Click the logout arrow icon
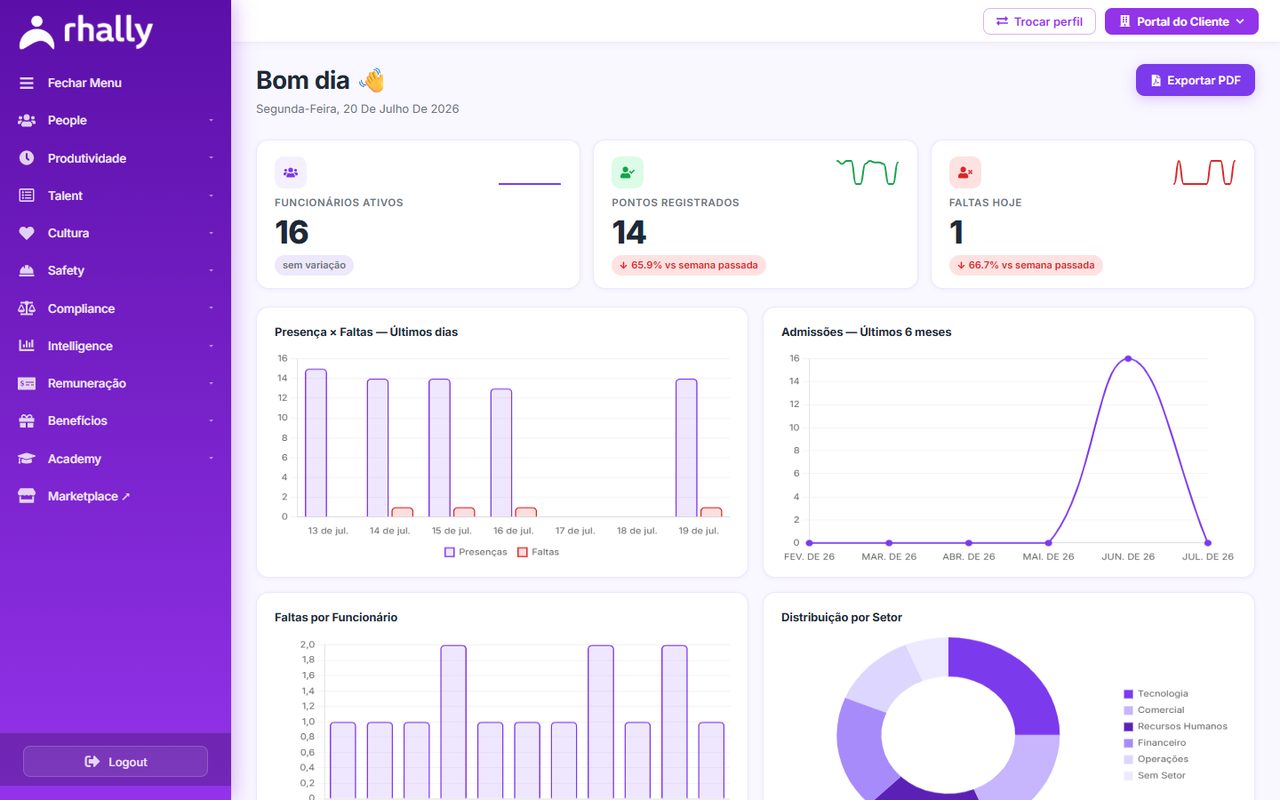This screenshot has height=800, width=1280. click(92, 762)
